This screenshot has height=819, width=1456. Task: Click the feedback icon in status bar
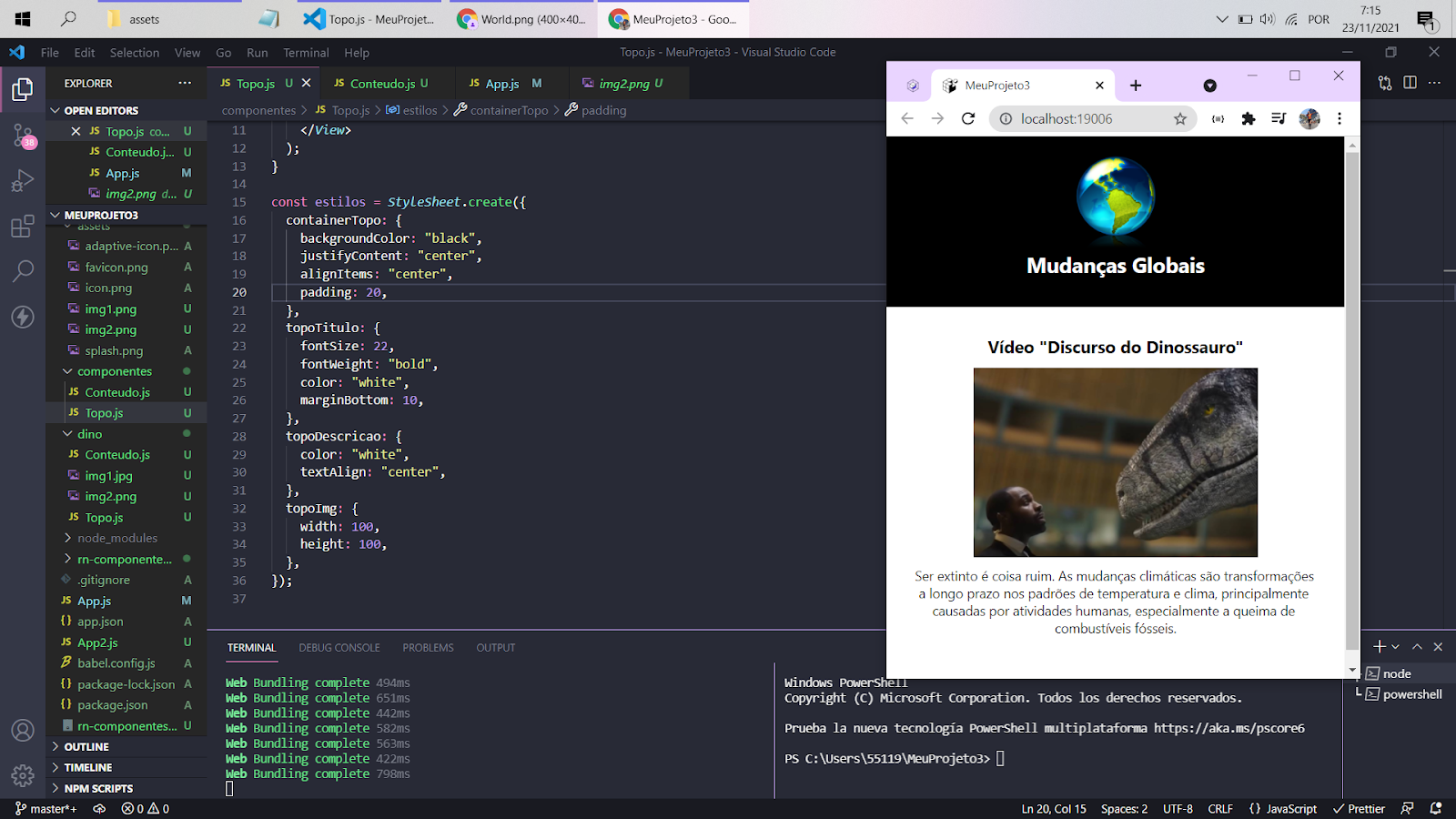pyautogui.click(x=1408, y=808)
